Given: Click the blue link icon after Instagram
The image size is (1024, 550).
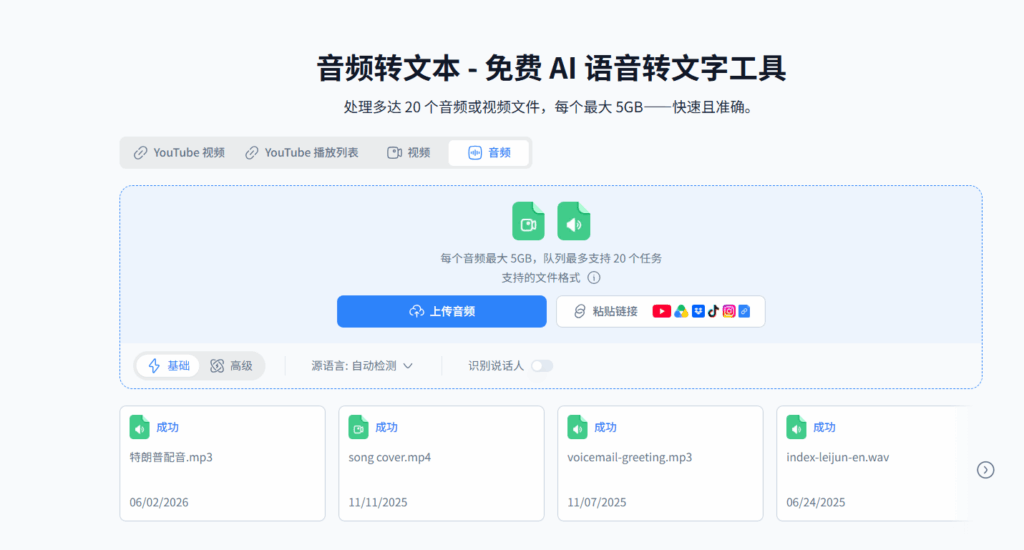Looking at the screenshot, I should click(x=744, y=312).
